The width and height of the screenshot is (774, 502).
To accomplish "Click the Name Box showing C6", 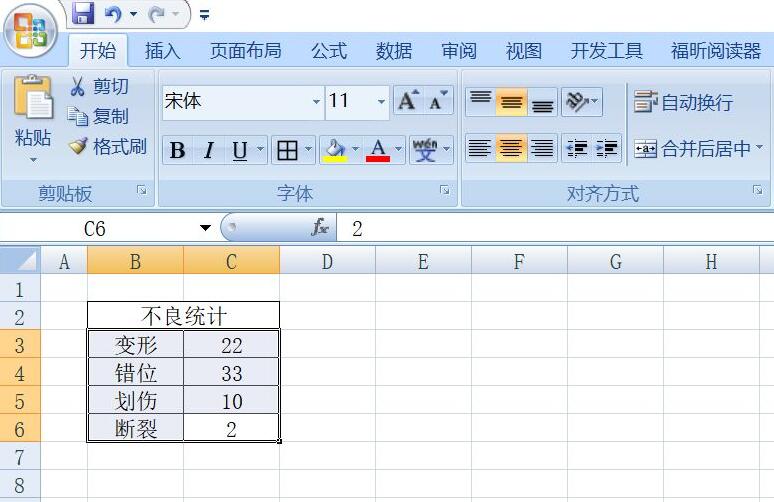I will tap(97, 229).
